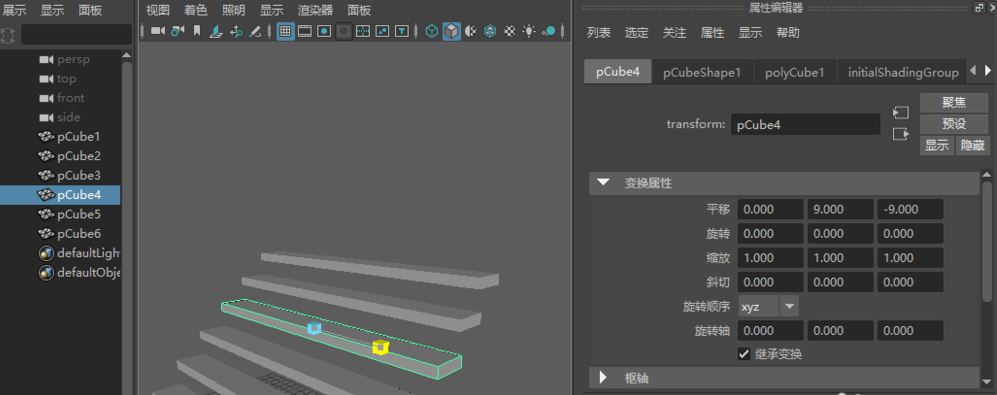
Task: Uncheck the 继承变换 checkbox
Action: click(x=744, y=354)
